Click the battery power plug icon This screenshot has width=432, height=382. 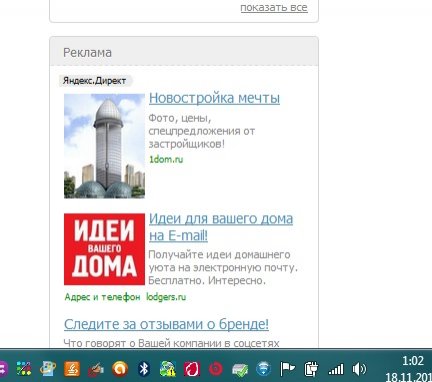[311, 369]
